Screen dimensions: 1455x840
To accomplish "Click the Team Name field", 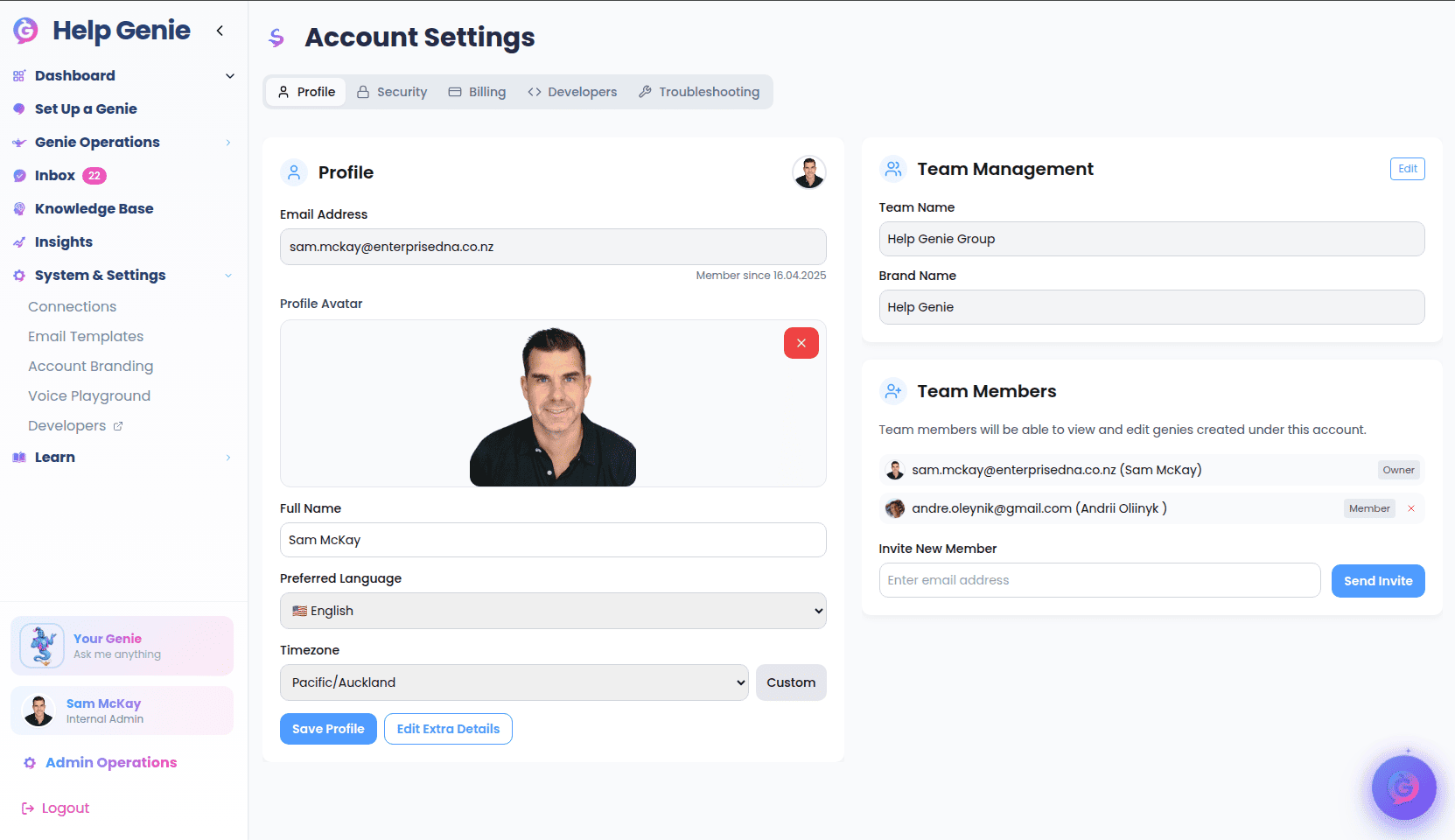I will click(x=1151, y=239).
